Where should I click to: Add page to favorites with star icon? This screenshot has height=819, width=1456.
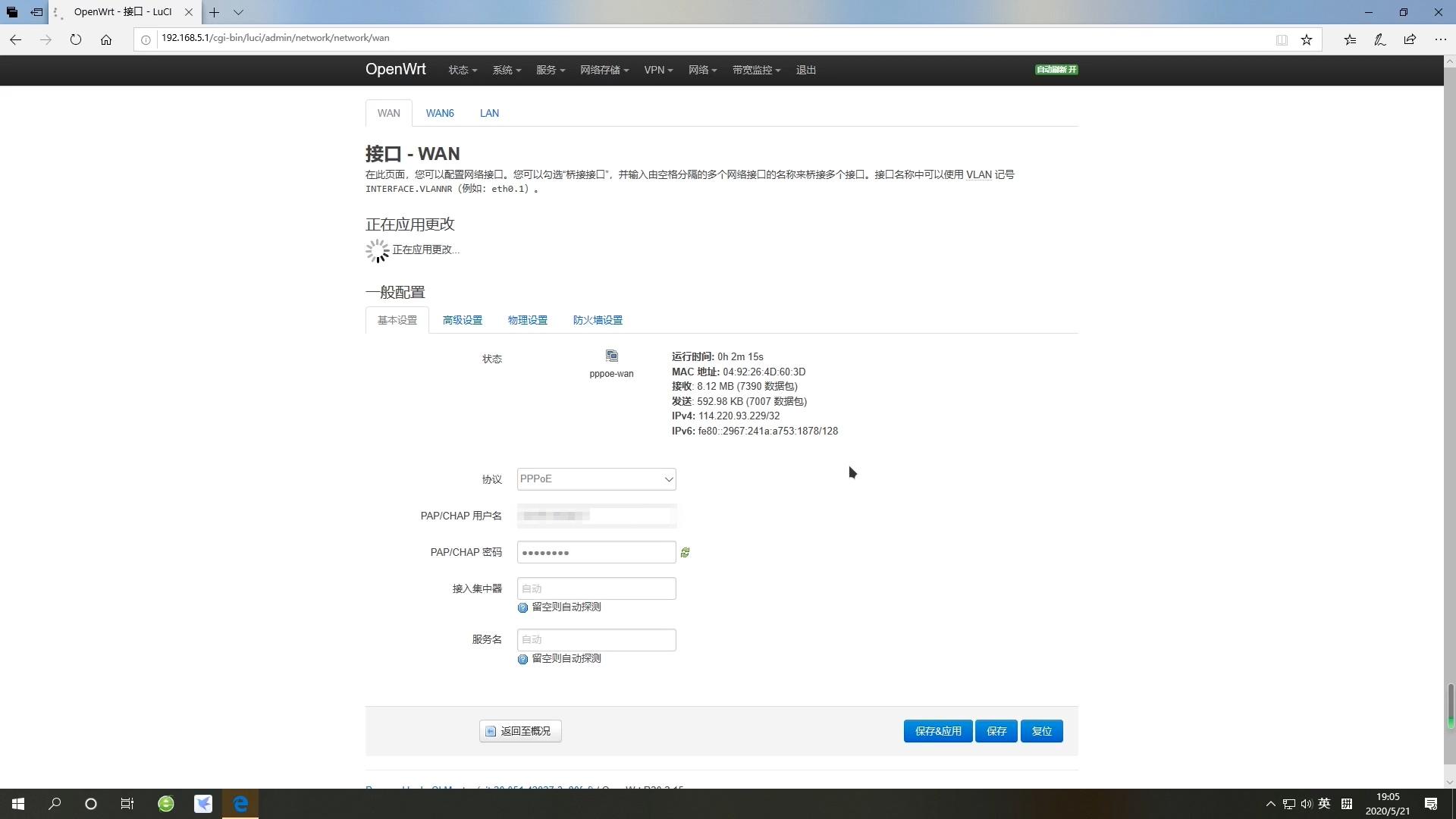click(1306, 39)
